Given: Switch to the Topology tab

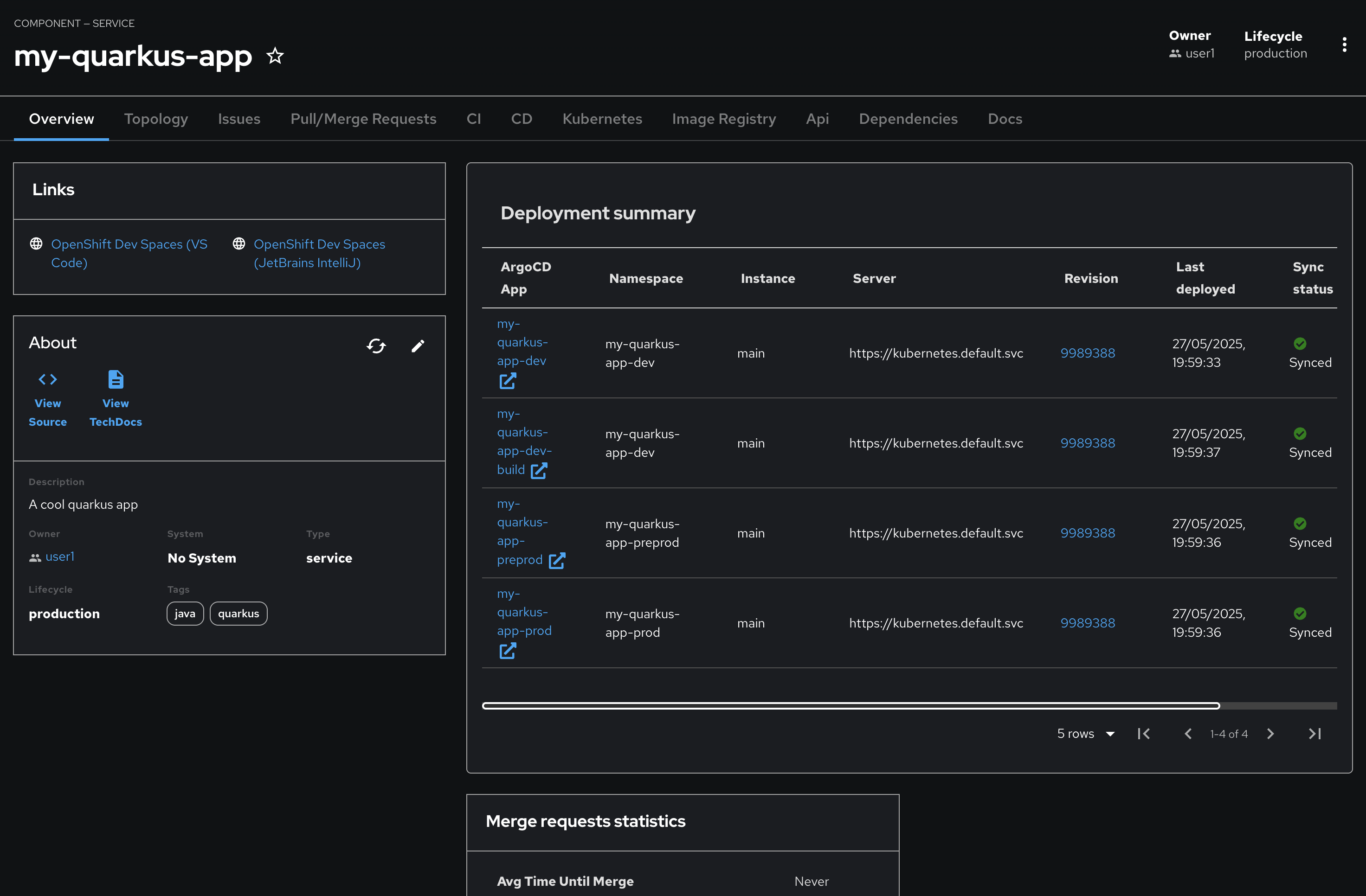Looking at the screenshot, I should tap(156, 119).
